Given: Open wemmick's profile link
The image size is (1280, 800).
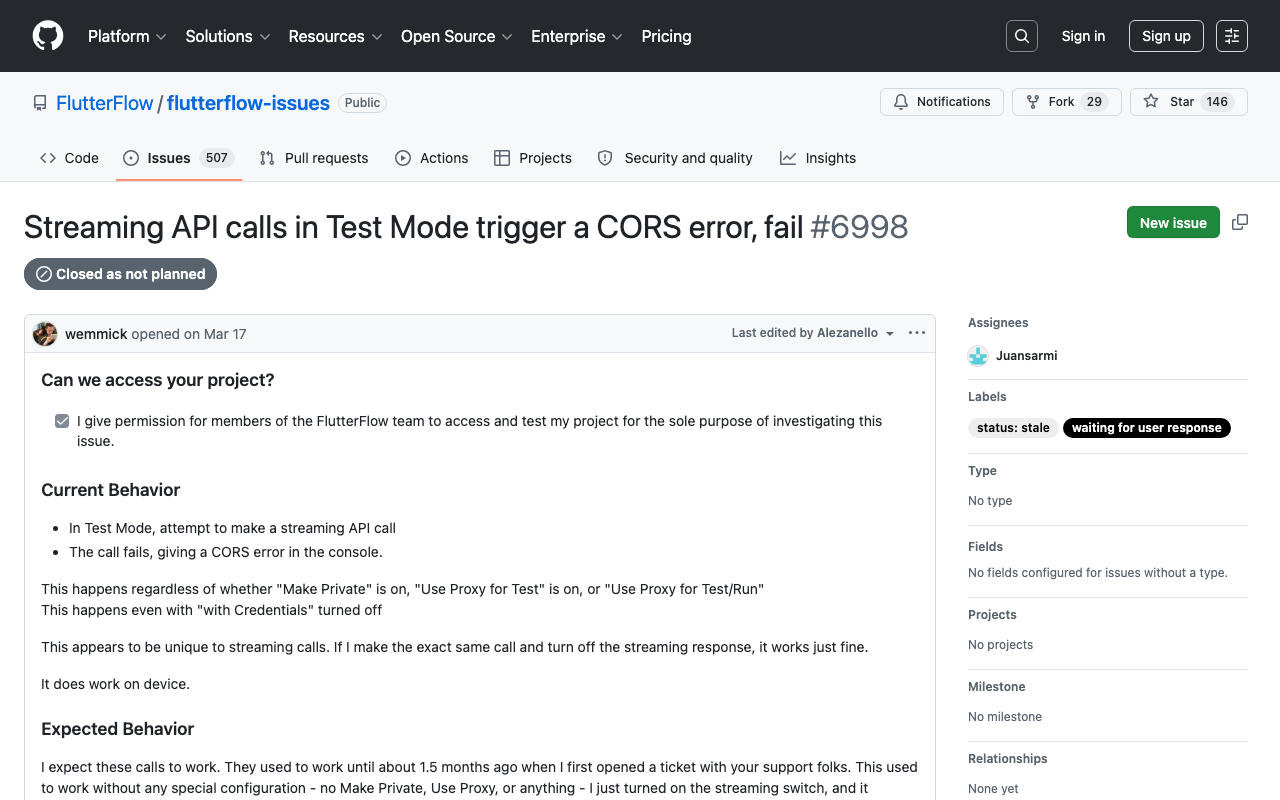Looking at the screenshot, I should tap(96, 334).
